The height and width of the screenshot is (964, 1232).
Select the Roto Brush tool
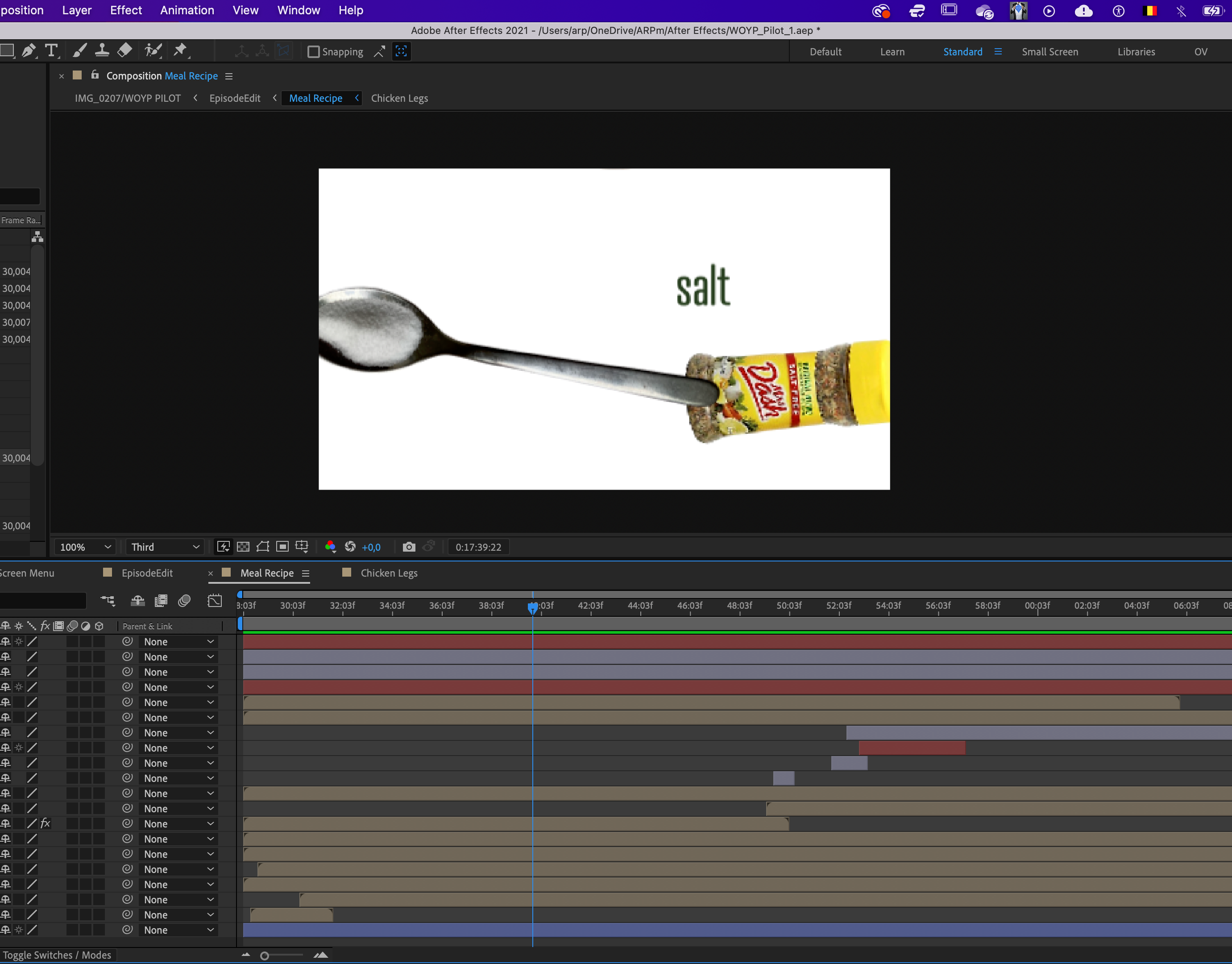point(153,51)
